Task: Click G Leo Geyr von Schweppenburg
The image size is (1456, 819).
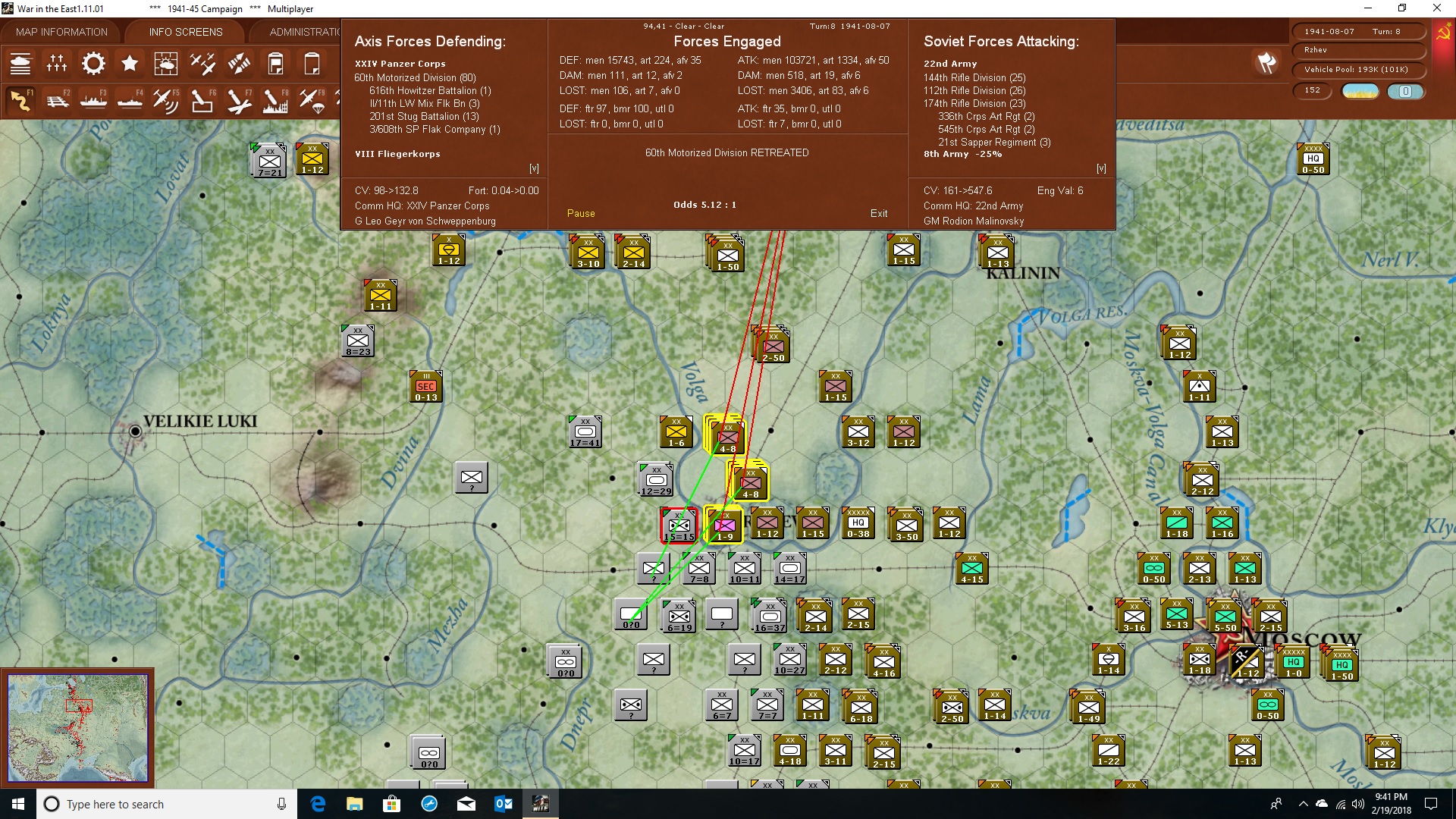Action: click(425, 221)
